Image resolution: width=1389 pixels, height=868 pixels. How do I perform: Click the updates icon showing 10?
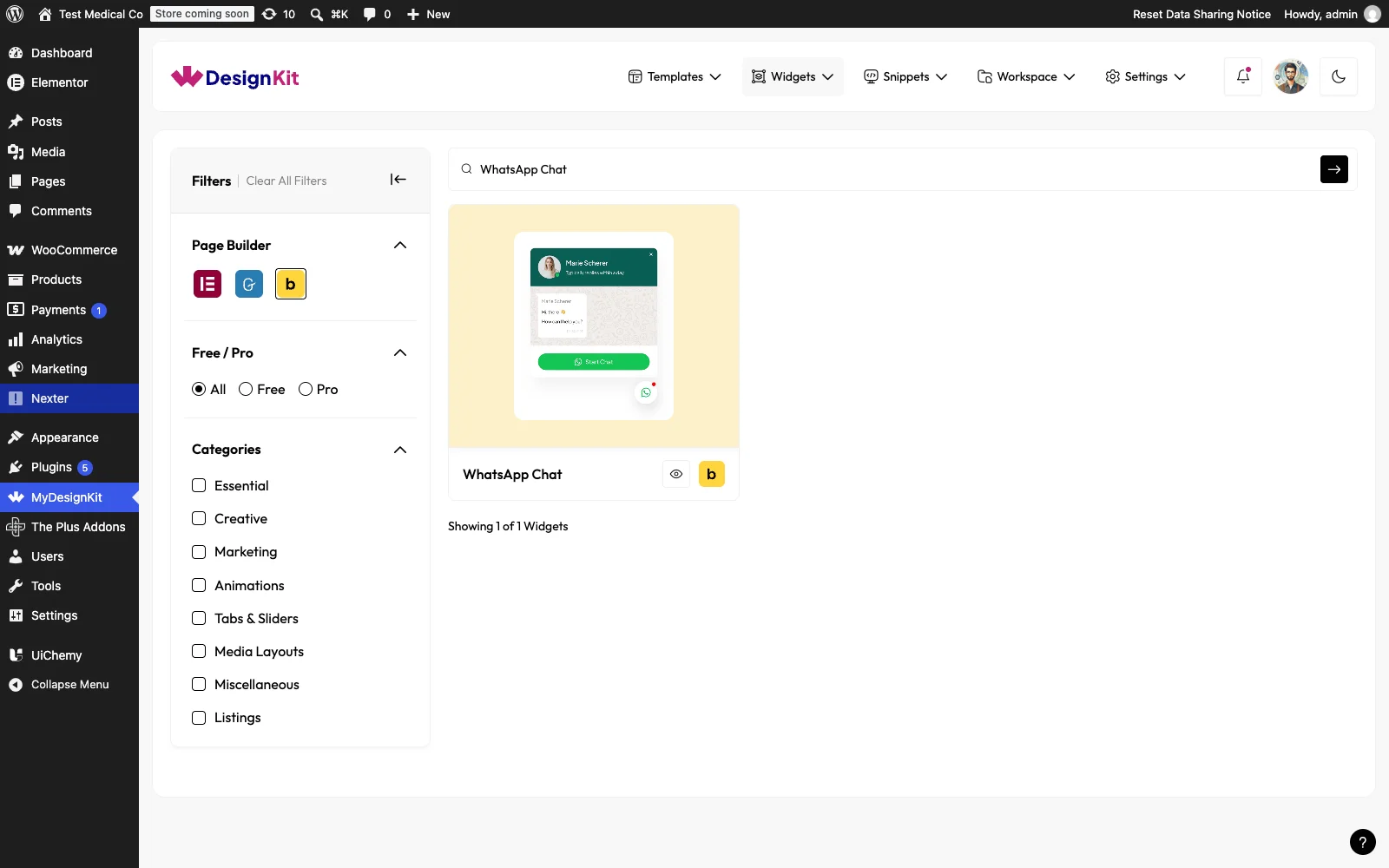[x=279, y=14]
